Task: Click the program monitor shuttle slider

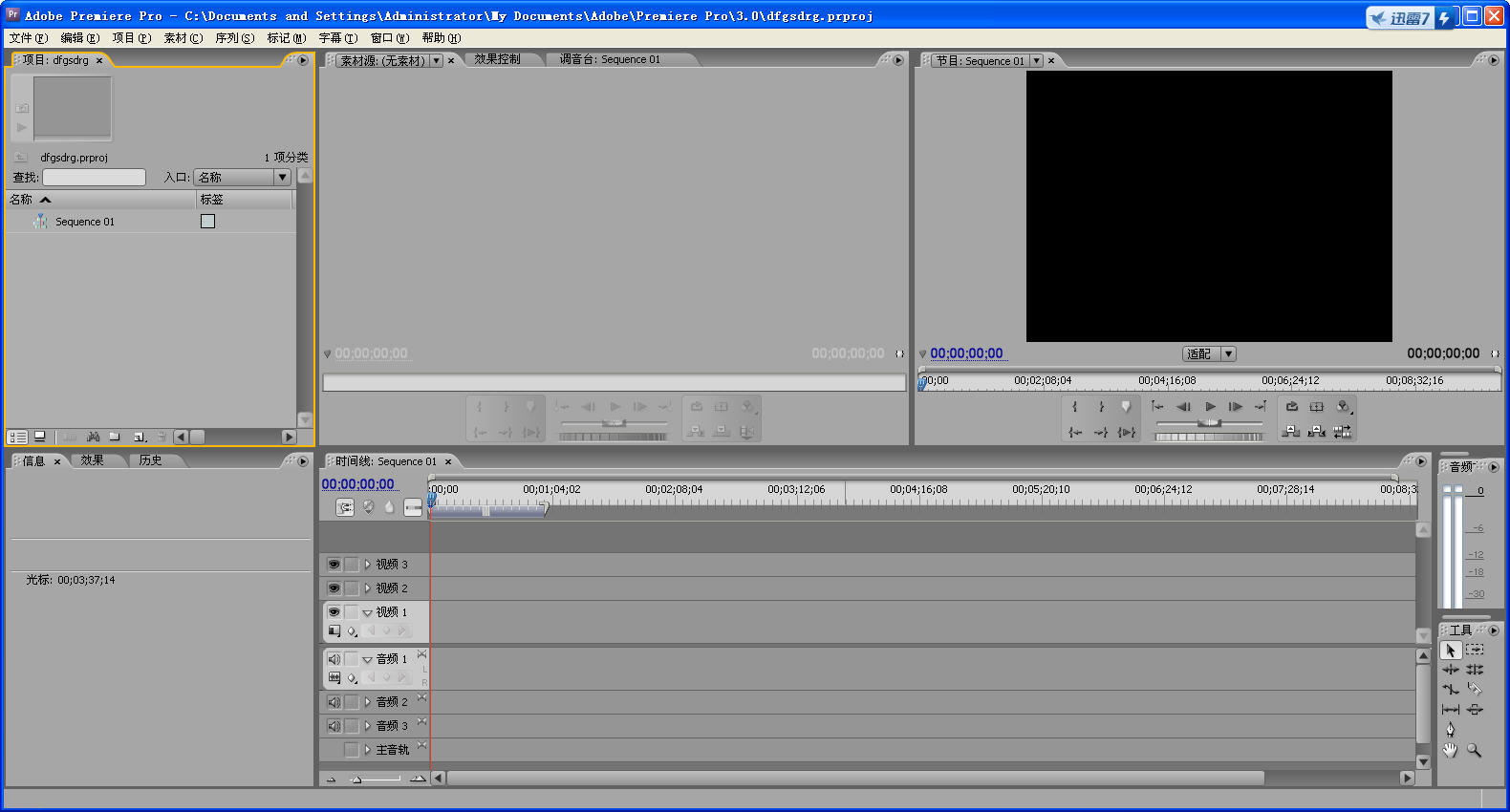Action: [1210, 422]
